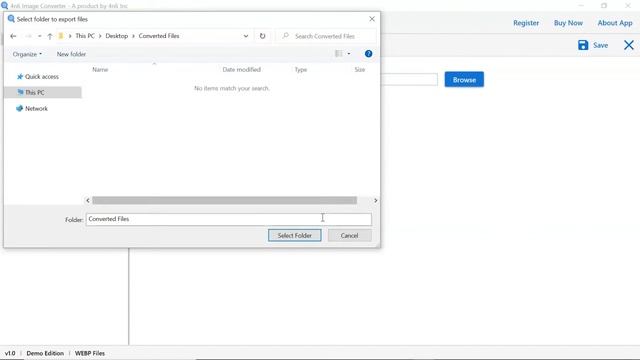Viewport: 640px width, 360px height.
Task: Click the Save floppy disk icon
Action: (x=583, y=45)
